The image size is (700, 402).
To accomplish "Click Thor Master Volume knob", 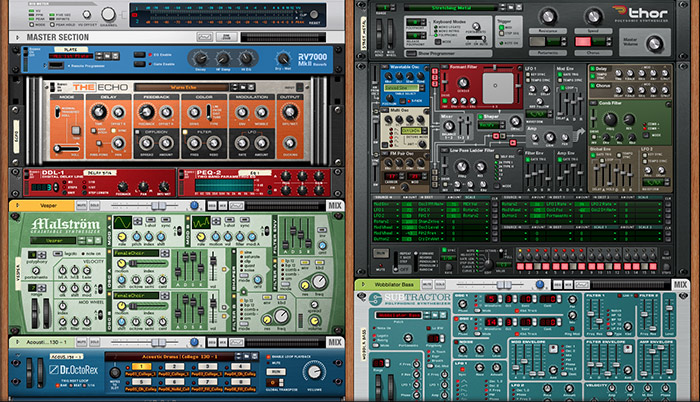I will click(x=654, y=43).
